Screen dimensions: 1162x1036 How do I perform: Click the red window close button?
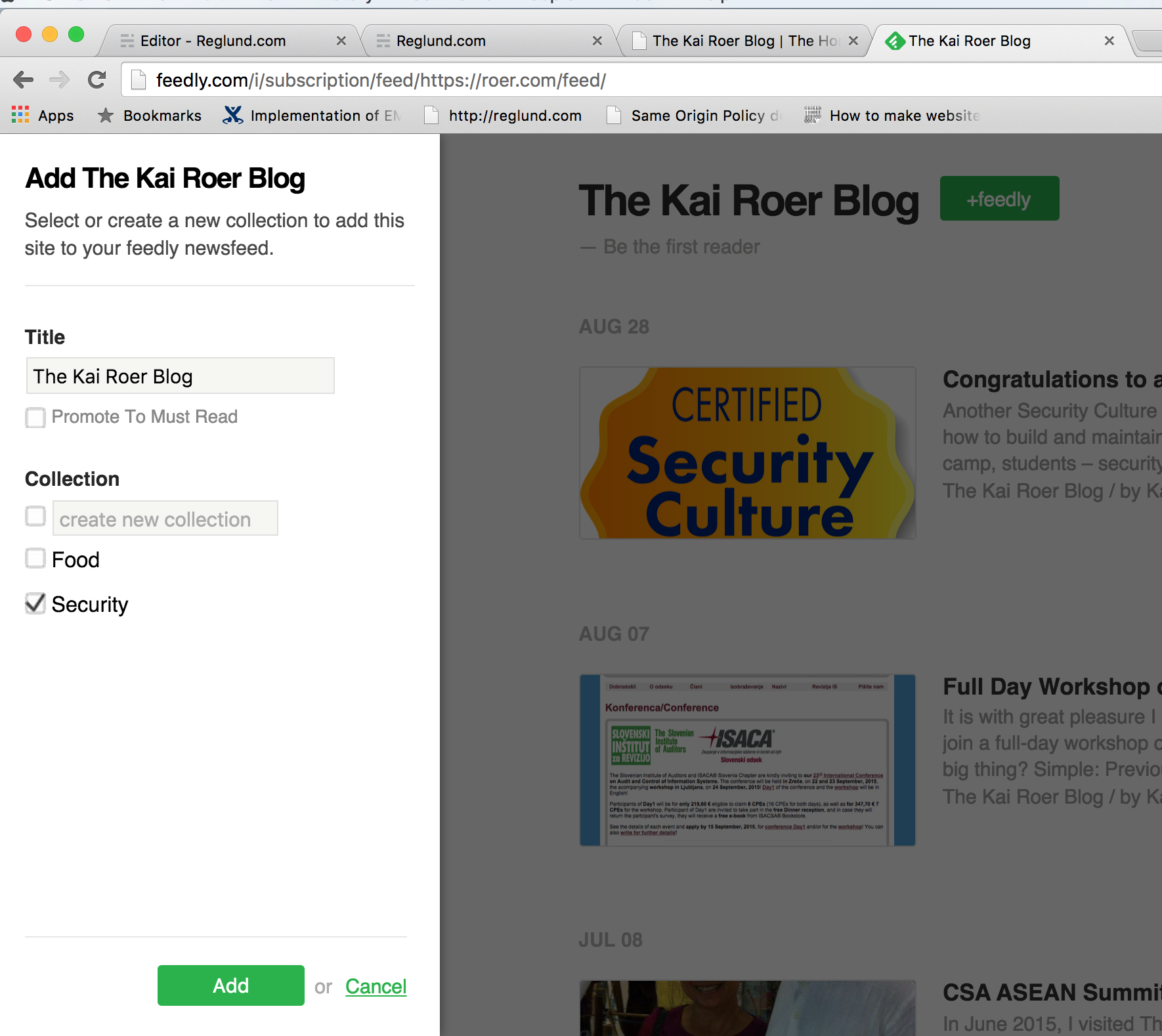pos(24,33)
